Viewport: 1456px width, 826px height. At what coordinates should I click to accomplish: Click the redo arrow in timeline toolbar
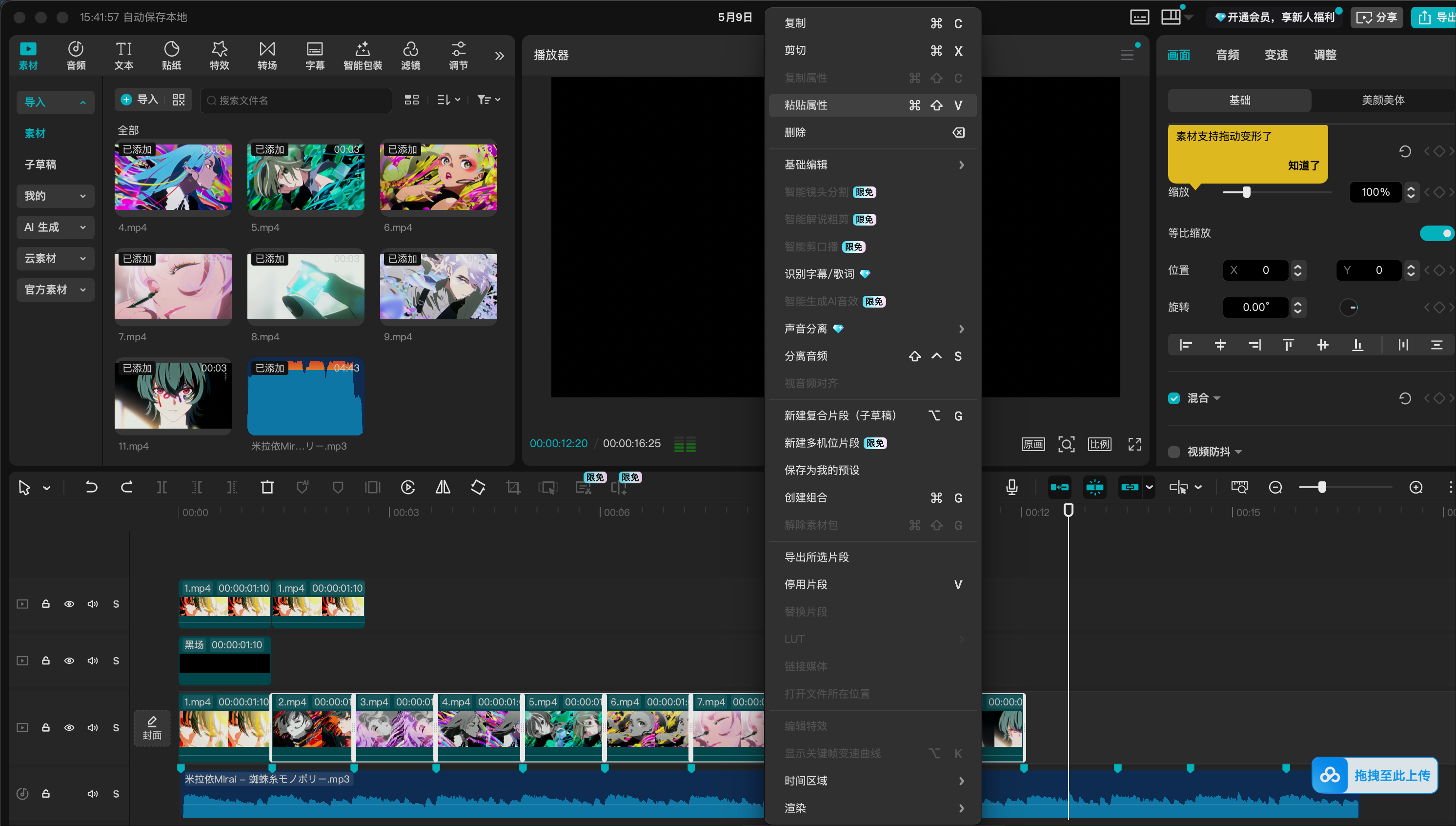pyautogui.click(x=126, y=487)
